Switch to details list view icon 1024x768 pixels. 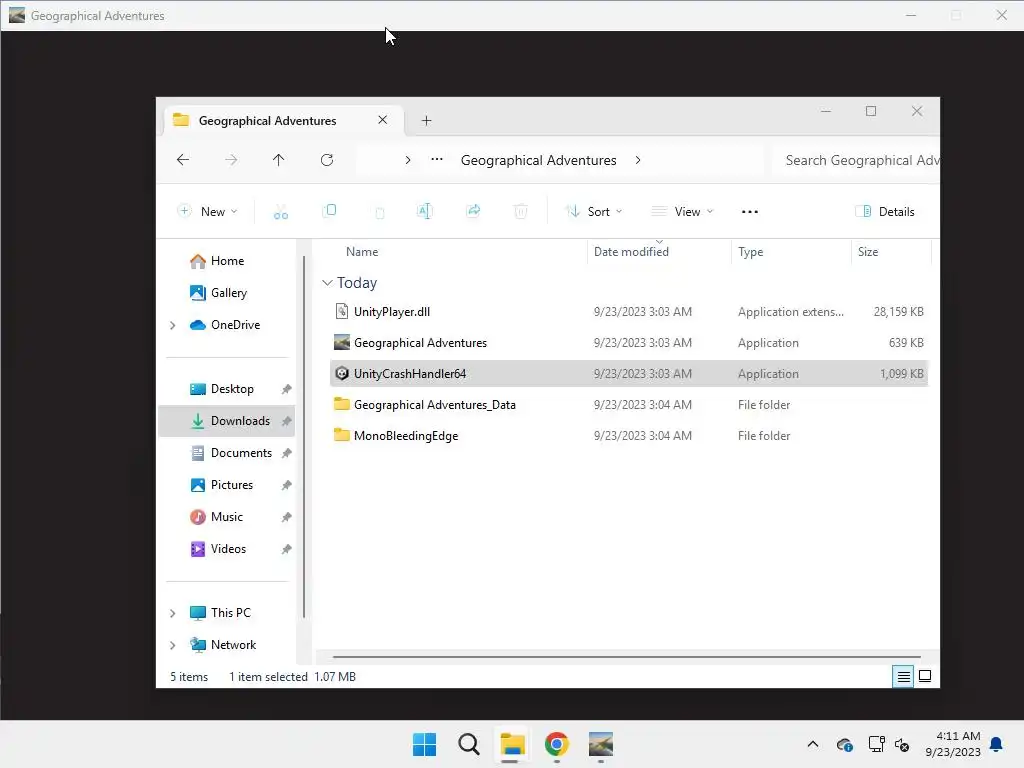click(x=903, y=677)
